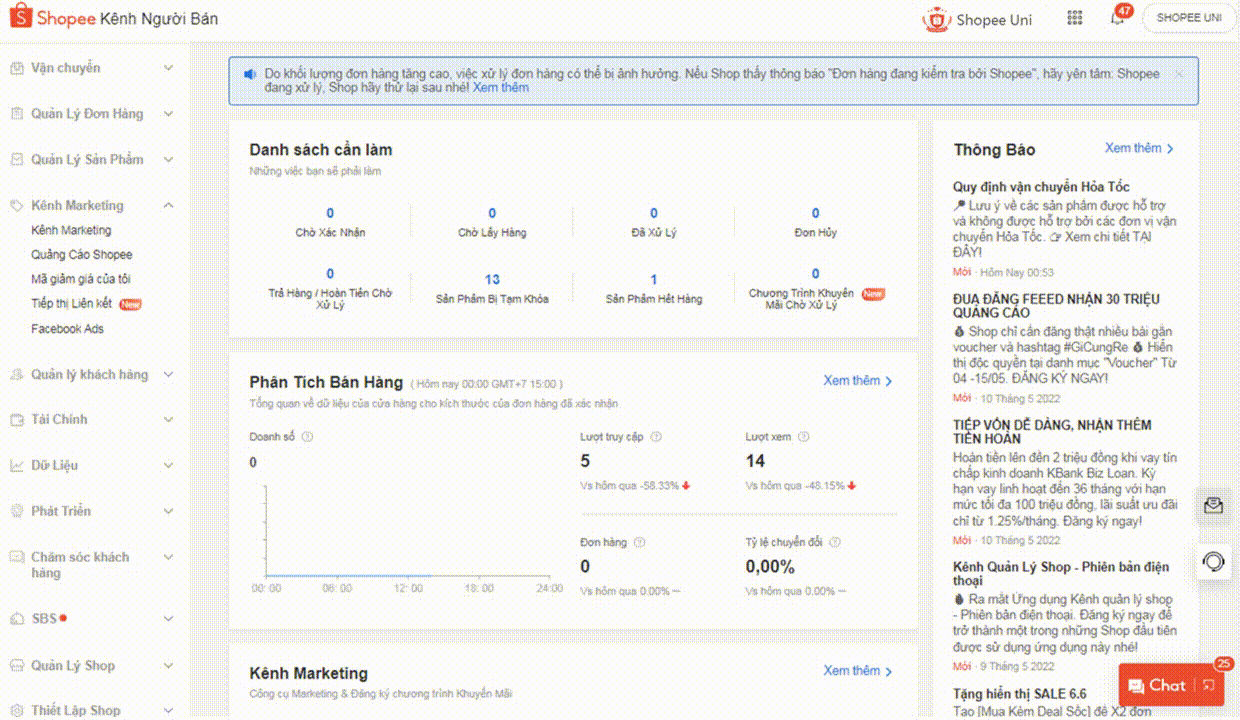Expand the Tài Chính sidebar section

[168, 419]
